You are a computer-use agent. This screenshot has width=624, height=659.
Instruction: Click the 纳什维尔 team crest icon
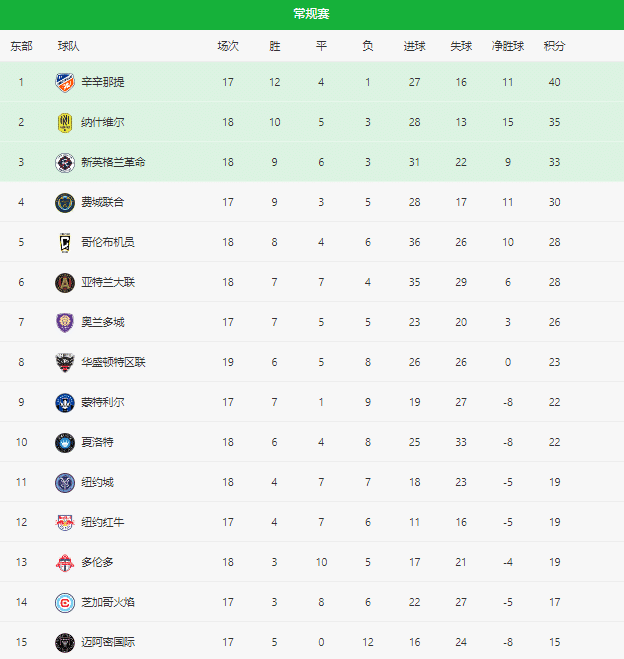(65, 122)
